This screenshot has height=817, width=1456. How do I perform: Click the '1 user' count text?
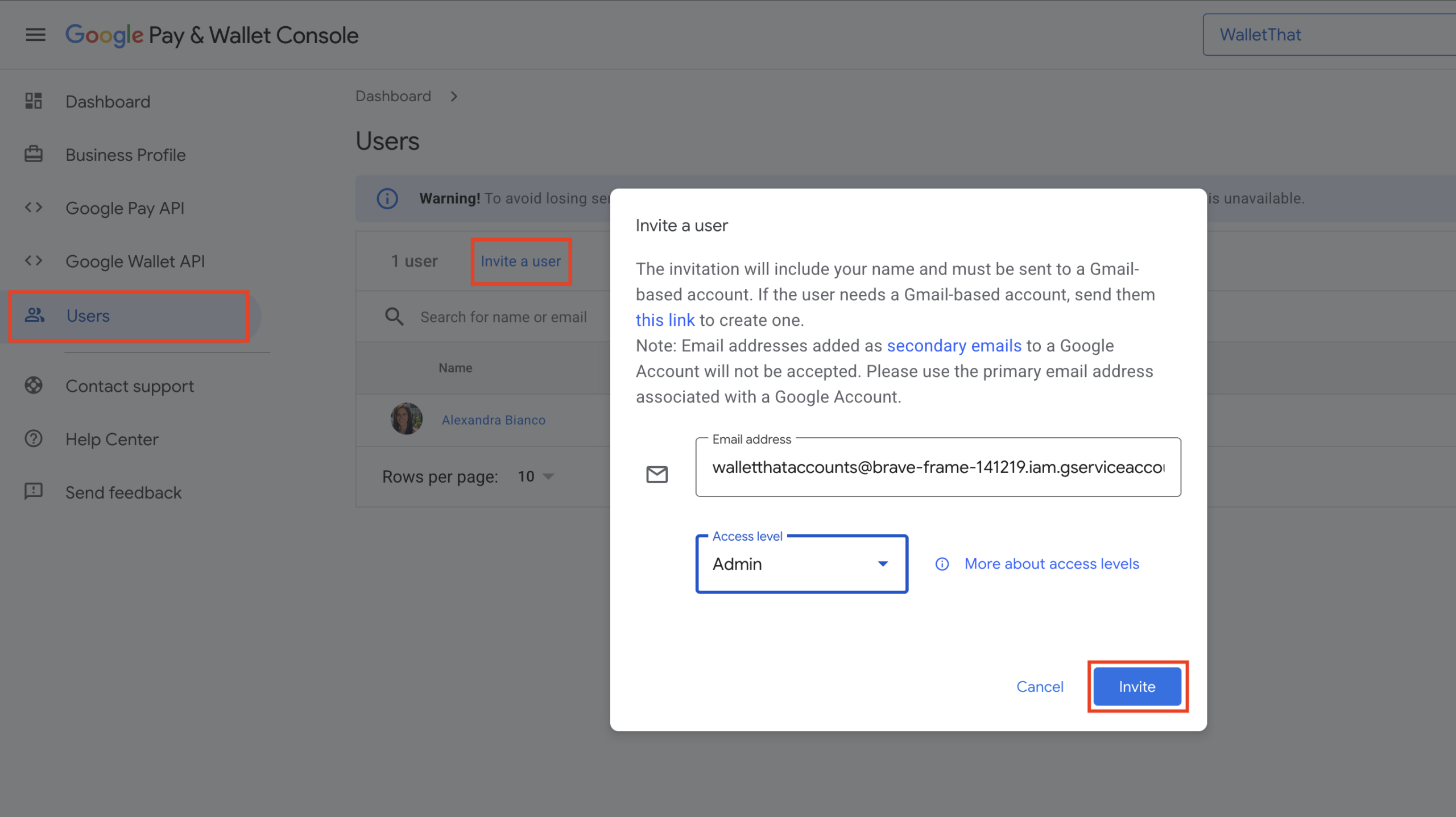pos(414,261)
